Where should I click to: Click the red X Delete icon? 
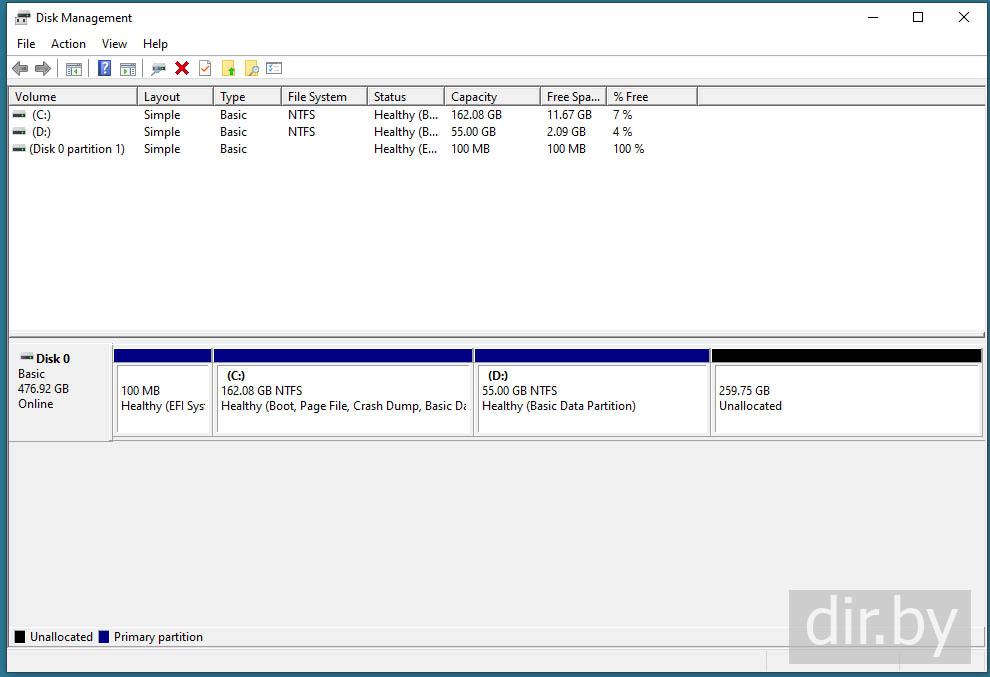tap(182, 68)
